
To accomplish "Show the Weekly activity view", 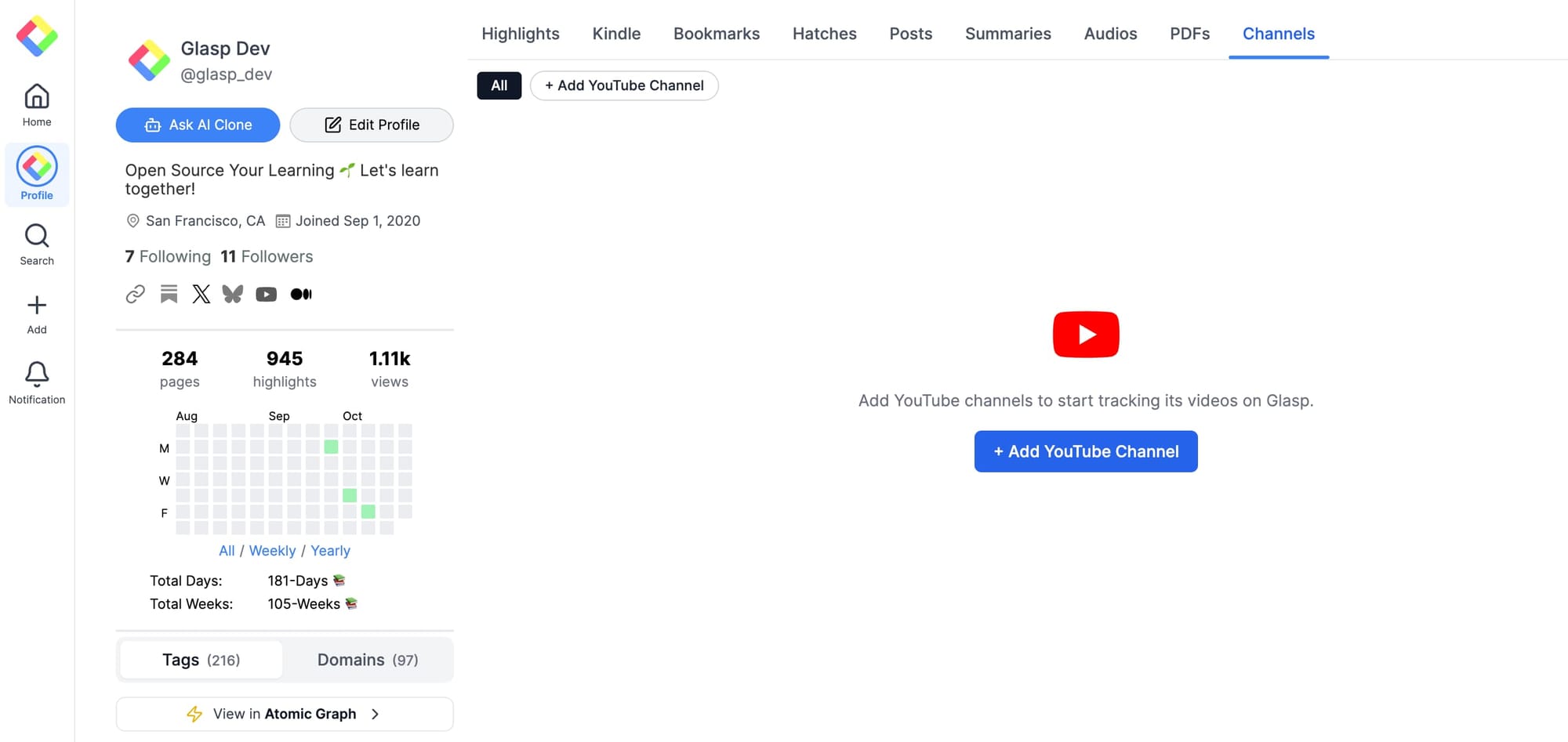I will click(272, 551).
